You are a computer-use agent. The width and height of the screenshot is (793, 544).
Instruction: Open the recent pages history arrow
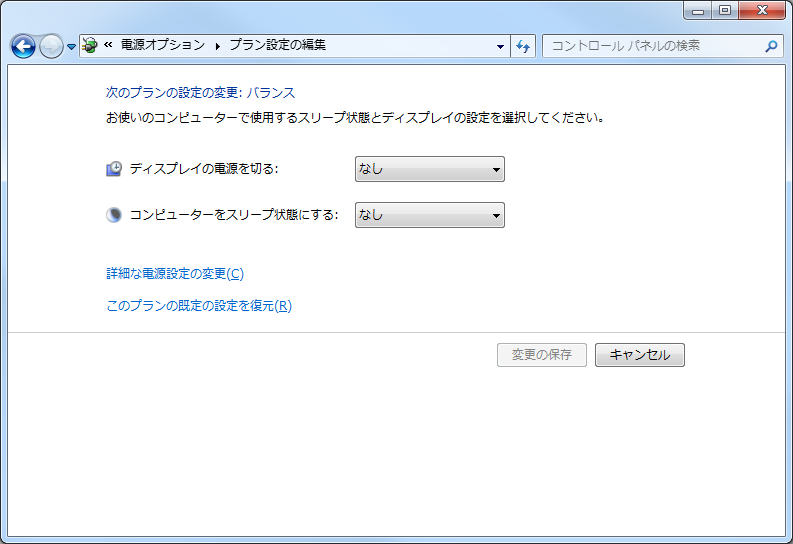71,47
